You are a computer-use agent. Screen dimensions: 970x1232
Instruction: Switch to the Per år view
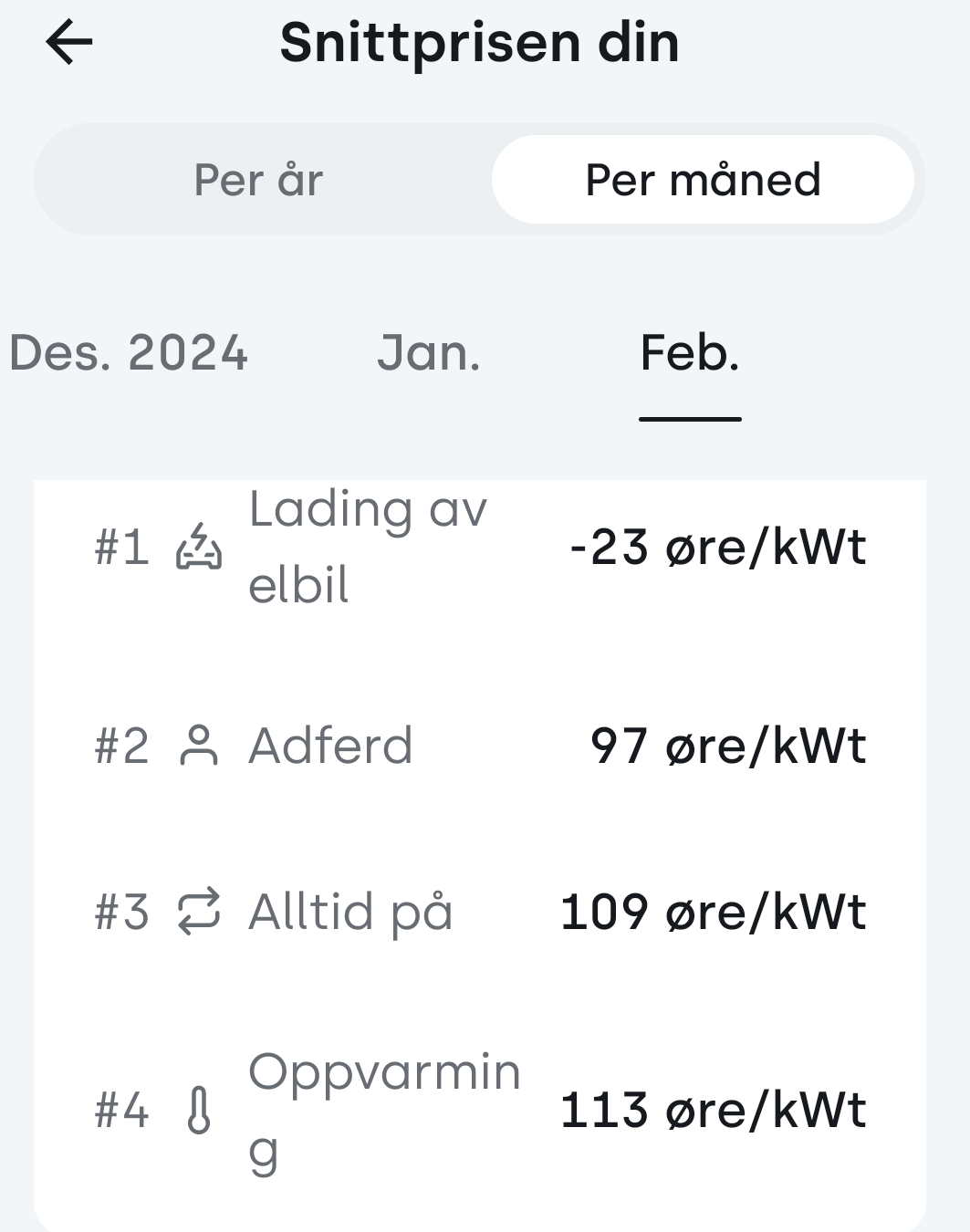tap(259, 180)
